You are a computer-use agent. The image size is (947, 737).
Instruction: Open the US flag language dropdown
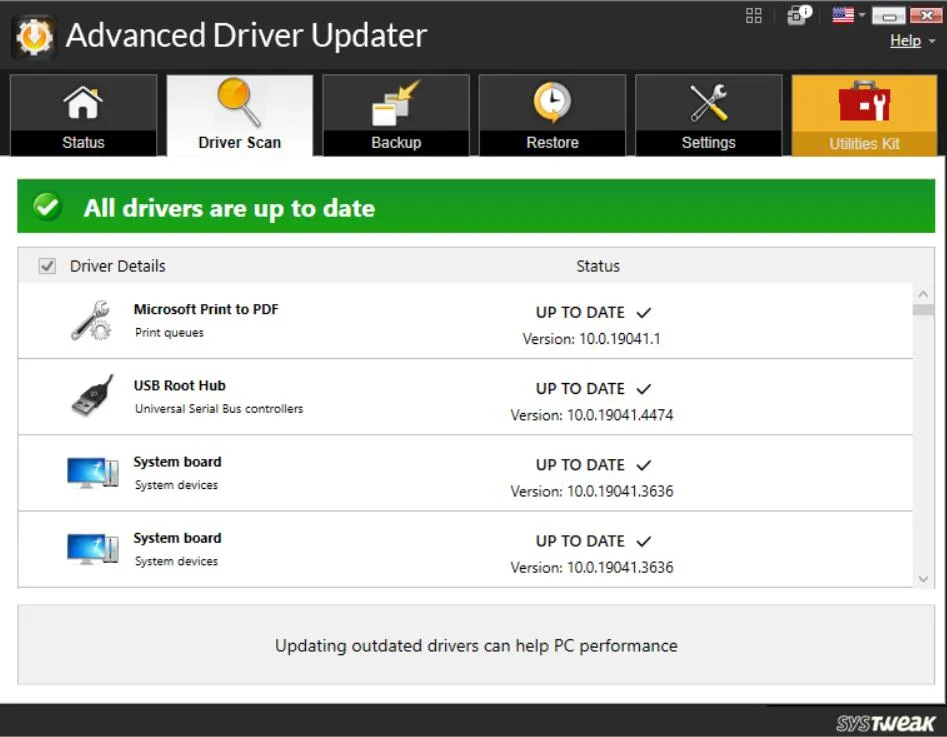coord(849,15)
